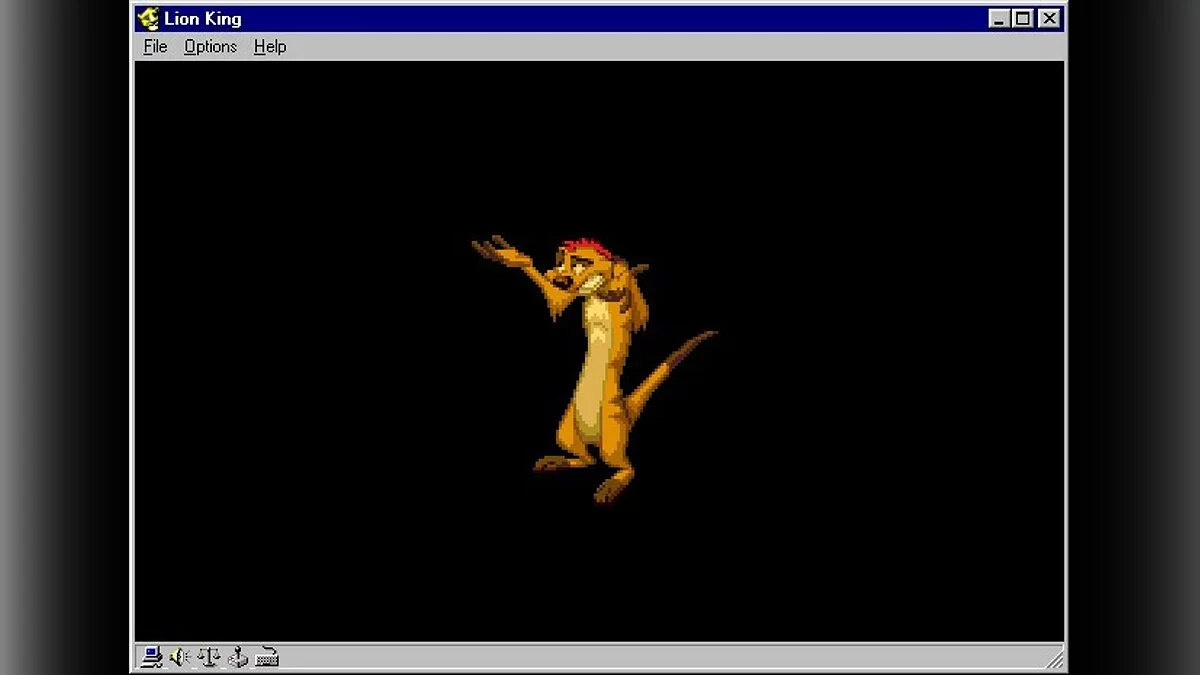Maximize the Lion King window

[1022, 18]
